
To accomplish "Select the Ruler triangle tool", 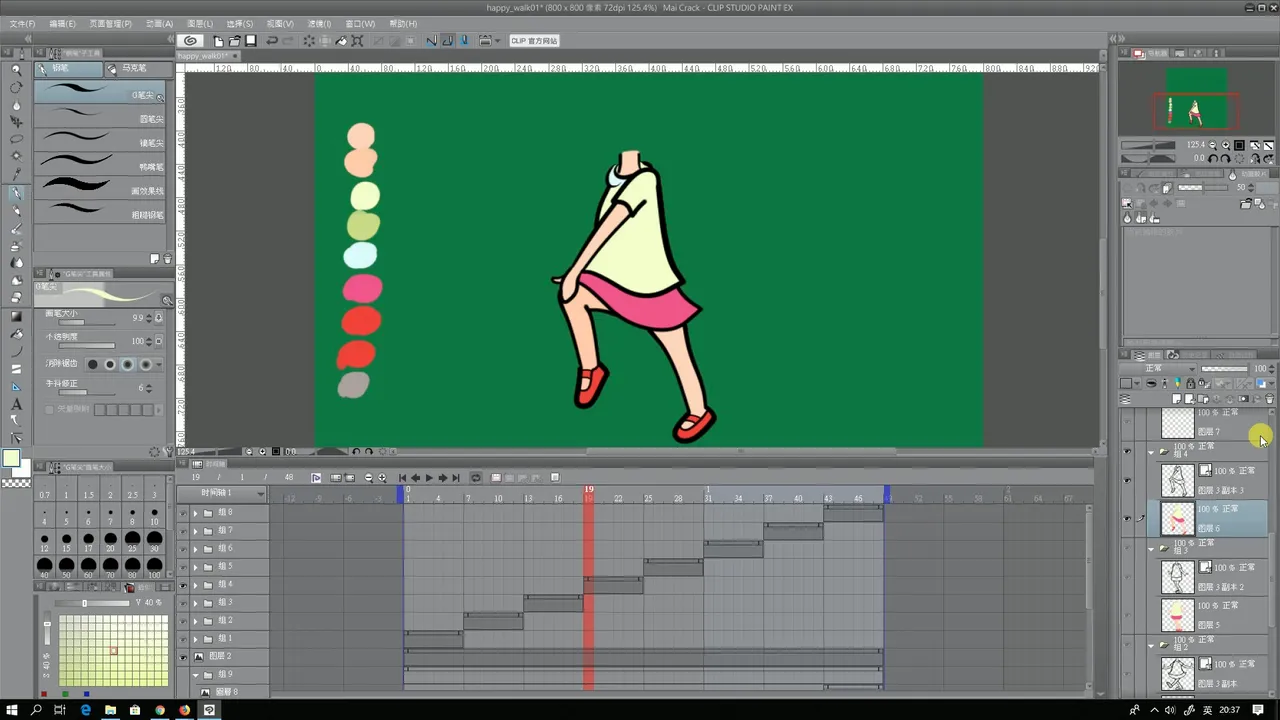I will coord(16,387).
